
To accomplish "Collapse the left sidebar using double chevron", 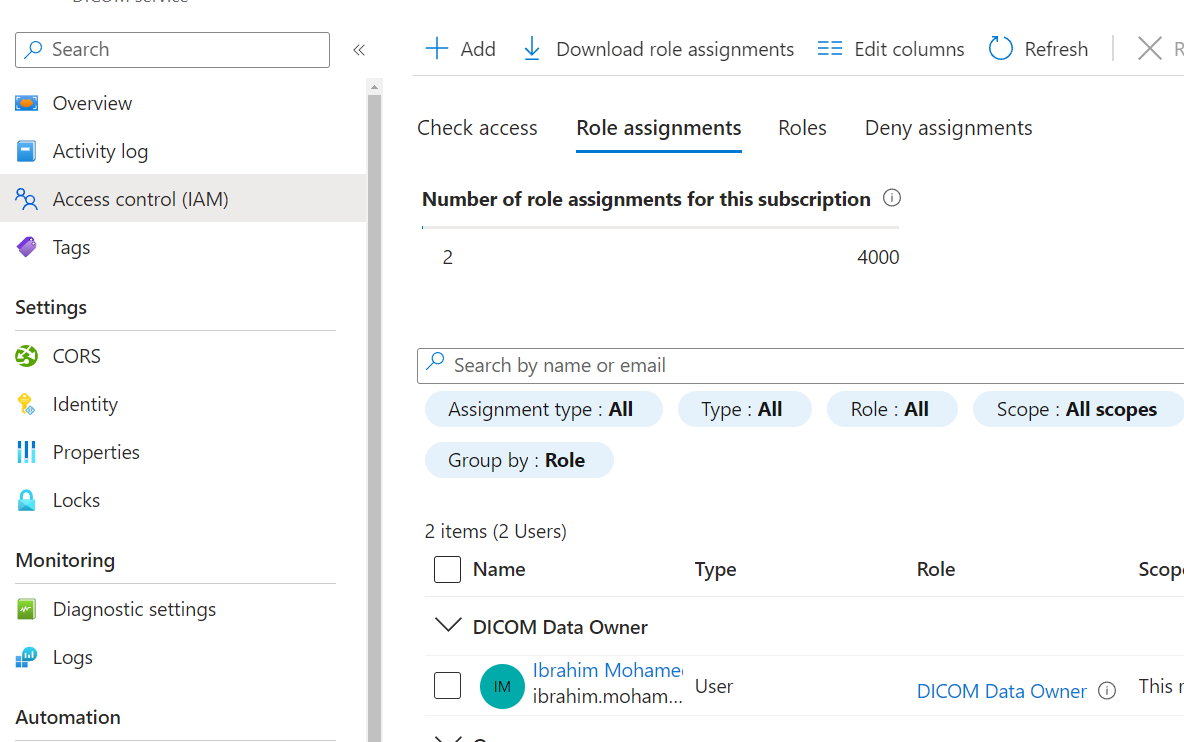I will (359, 50).
